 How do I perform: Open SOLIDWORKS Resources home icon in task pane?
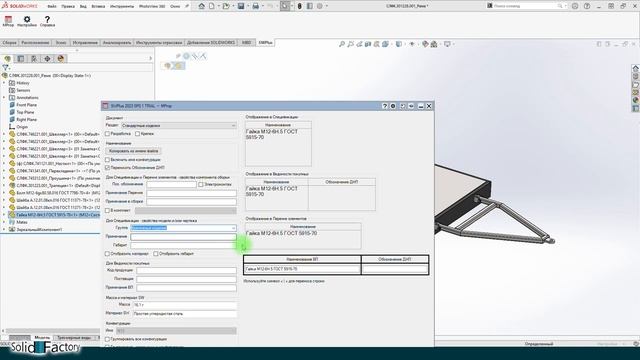pos(636,68)
